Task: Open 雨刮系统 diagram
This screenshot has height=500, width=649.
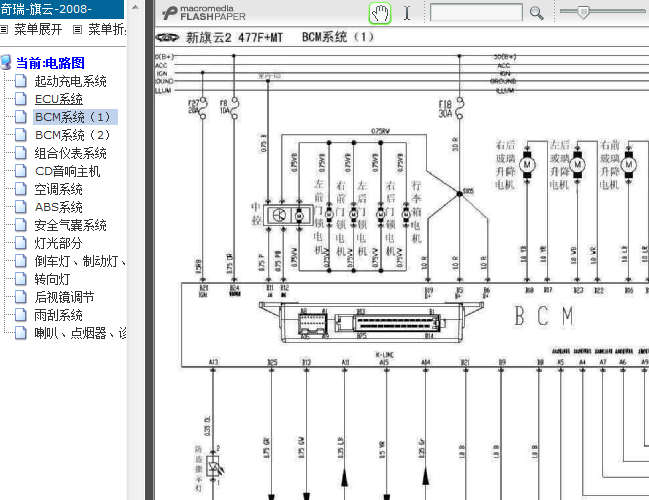Action: (58, 315)
